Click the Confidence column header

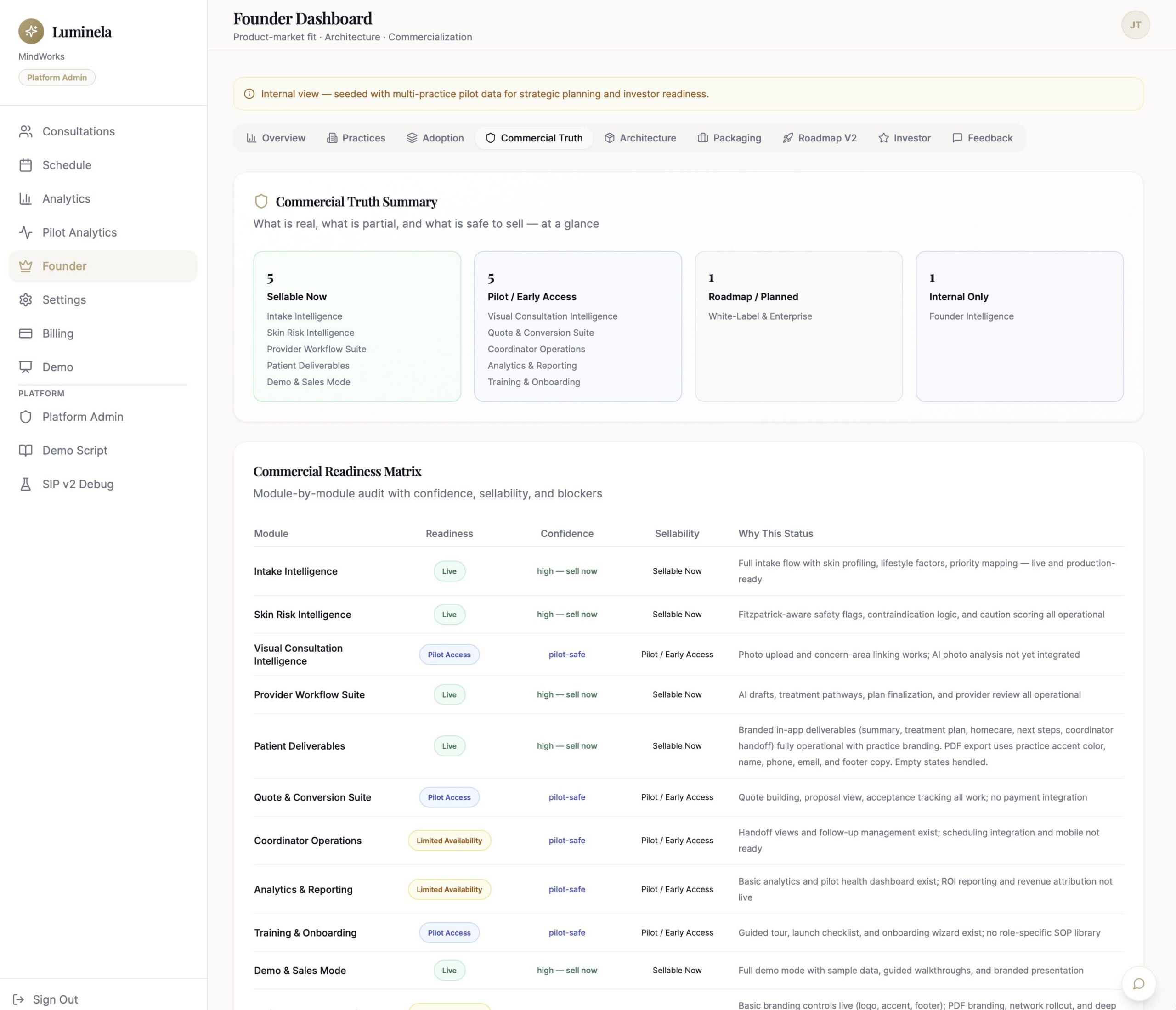coord(566,533)
